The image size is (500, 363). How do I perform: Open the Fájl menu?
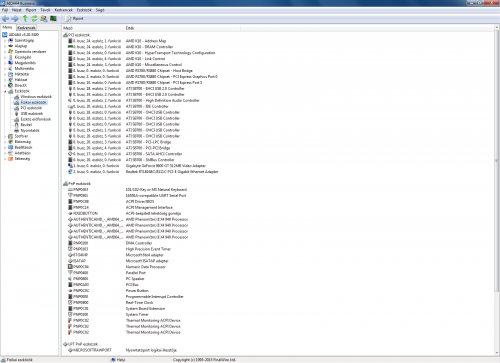point(5,10)
